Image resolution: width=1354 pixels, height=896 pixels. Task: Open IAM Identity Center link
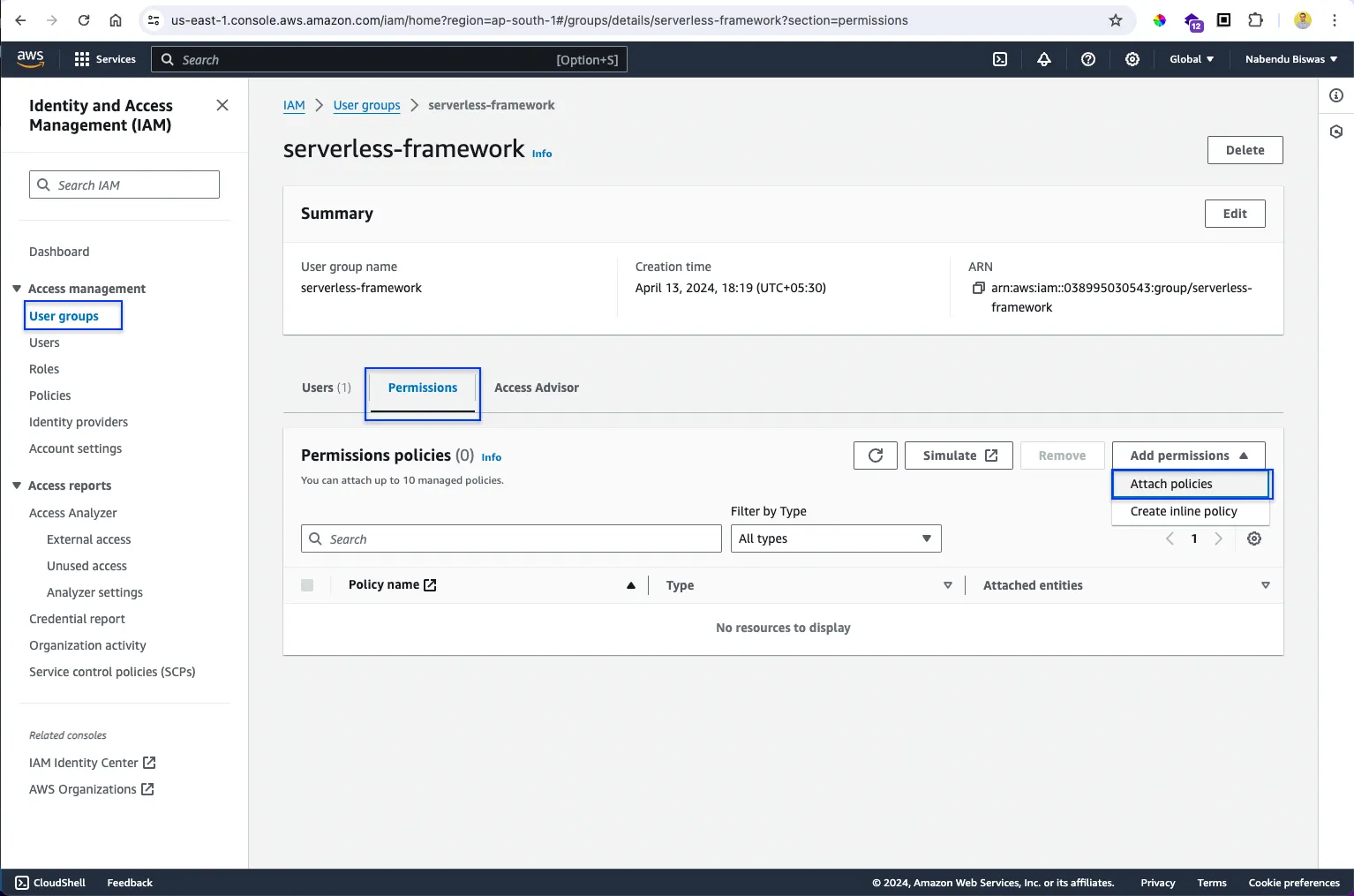[x=93, y=763]
